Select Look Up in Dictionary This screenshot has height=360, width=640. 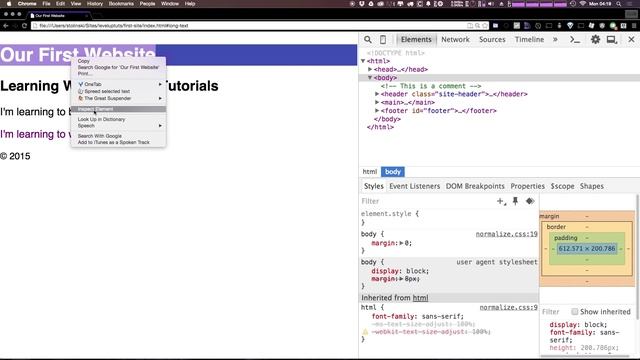pyautogui.click(x=118, y=119)
